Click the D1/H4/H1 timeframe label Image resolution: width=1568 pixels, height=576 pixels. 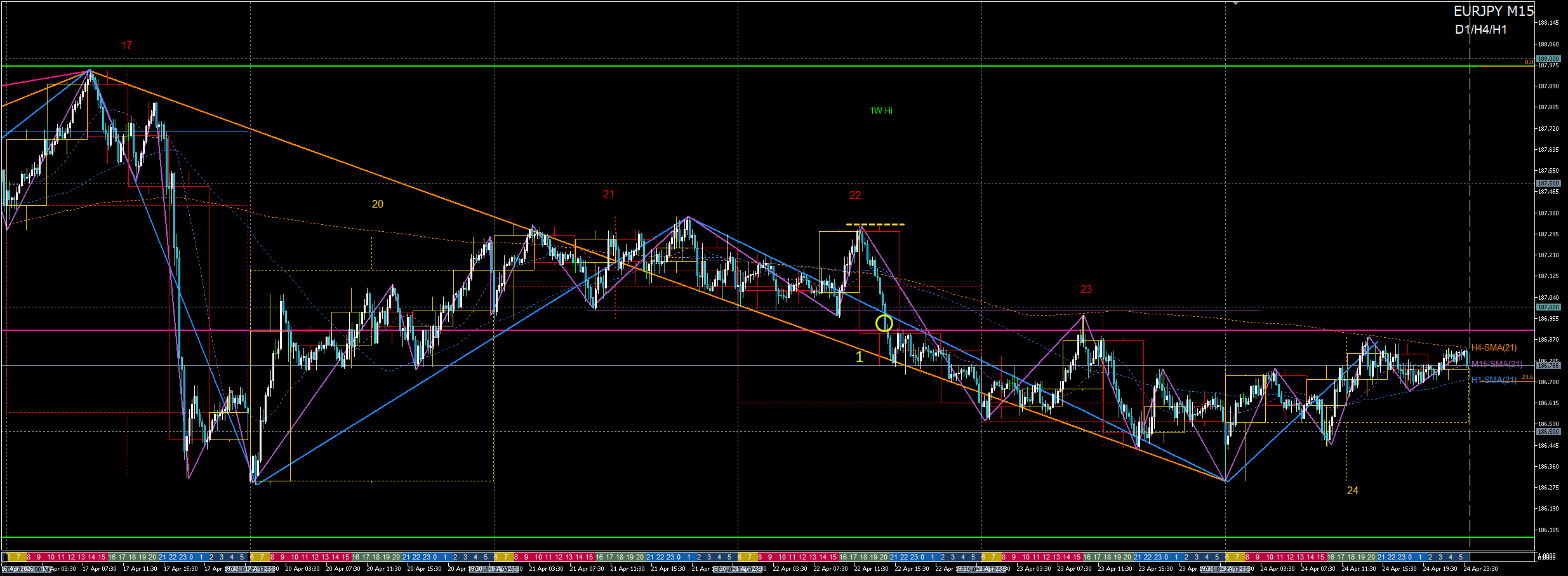[1480, 30]
